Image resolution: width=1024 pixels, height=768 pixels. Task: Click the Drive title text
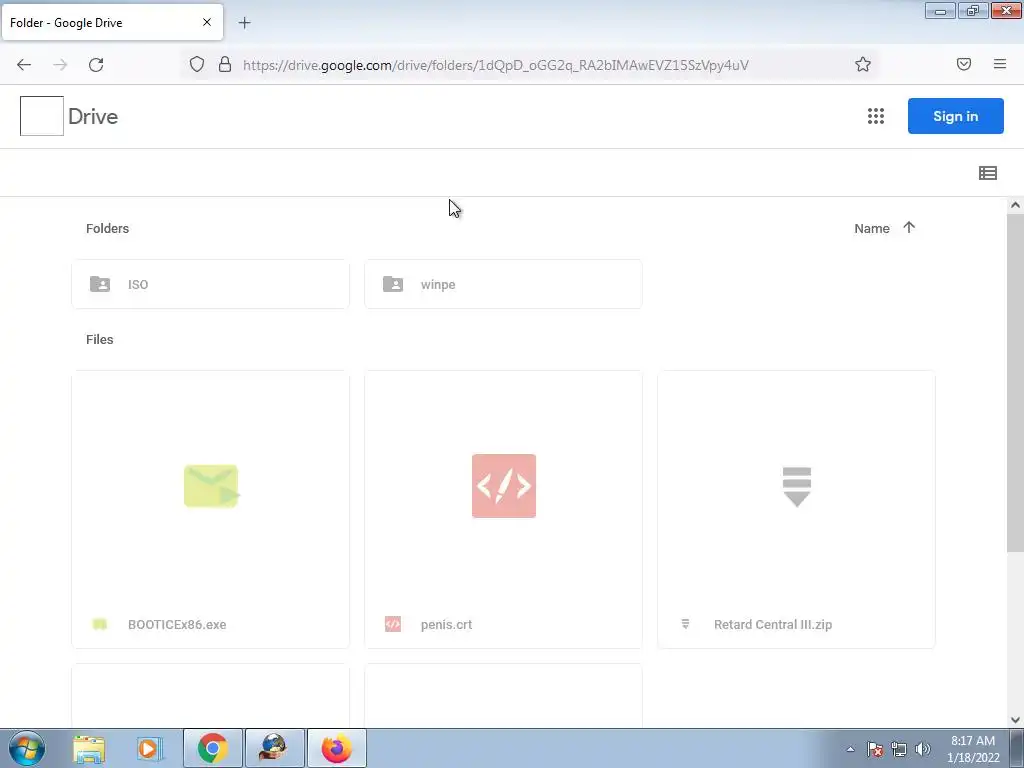(93, 116)
